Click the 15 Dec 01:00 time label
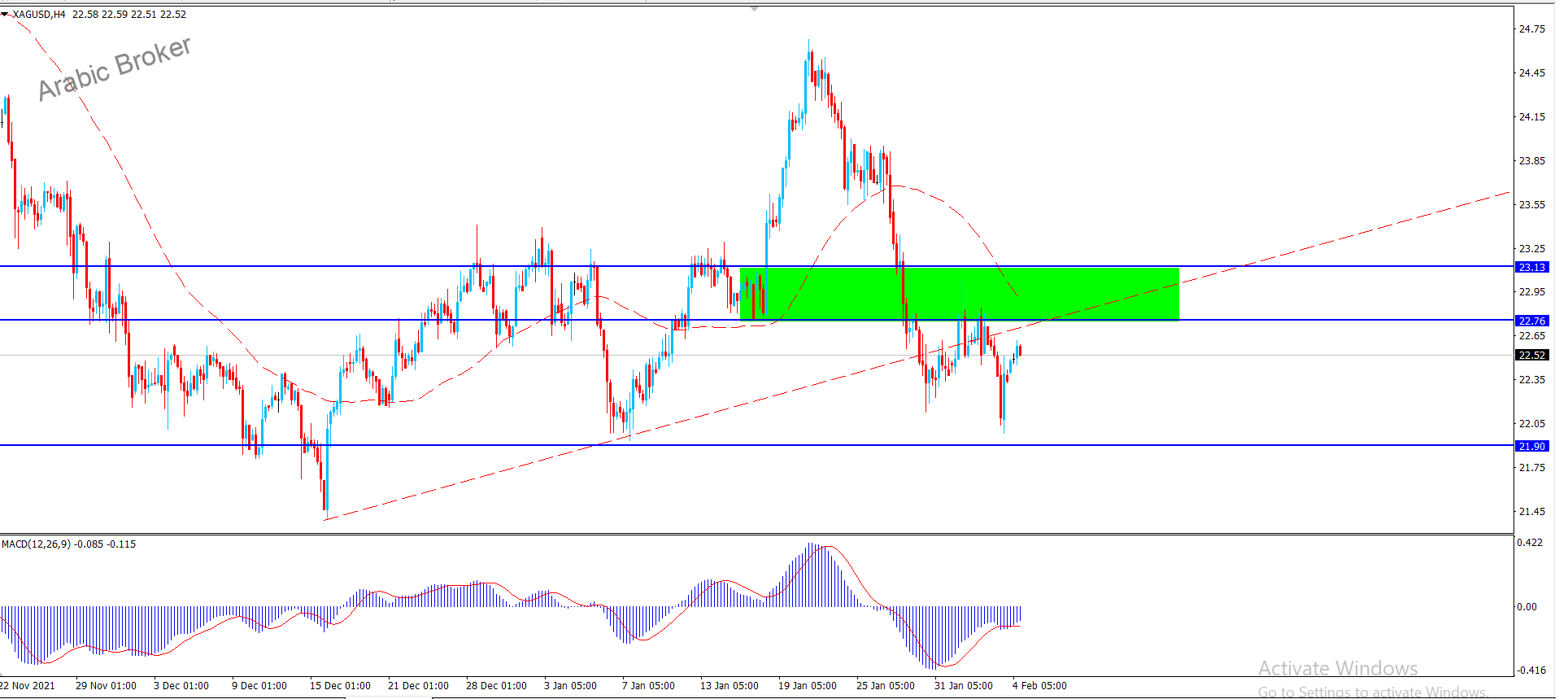The height and width of the screenshot is (699, 1568). [340, 685]
